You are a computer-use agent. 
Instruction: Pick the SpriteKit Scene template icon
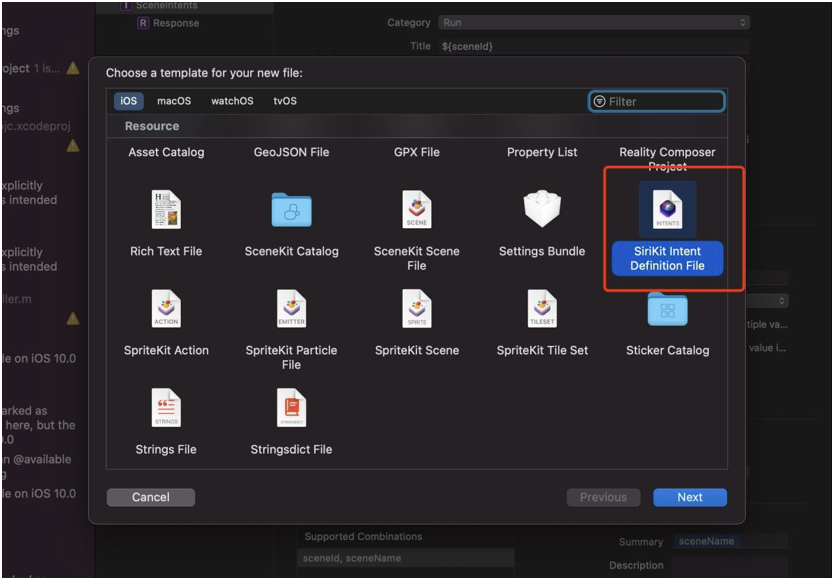click(x=416, y=309)
